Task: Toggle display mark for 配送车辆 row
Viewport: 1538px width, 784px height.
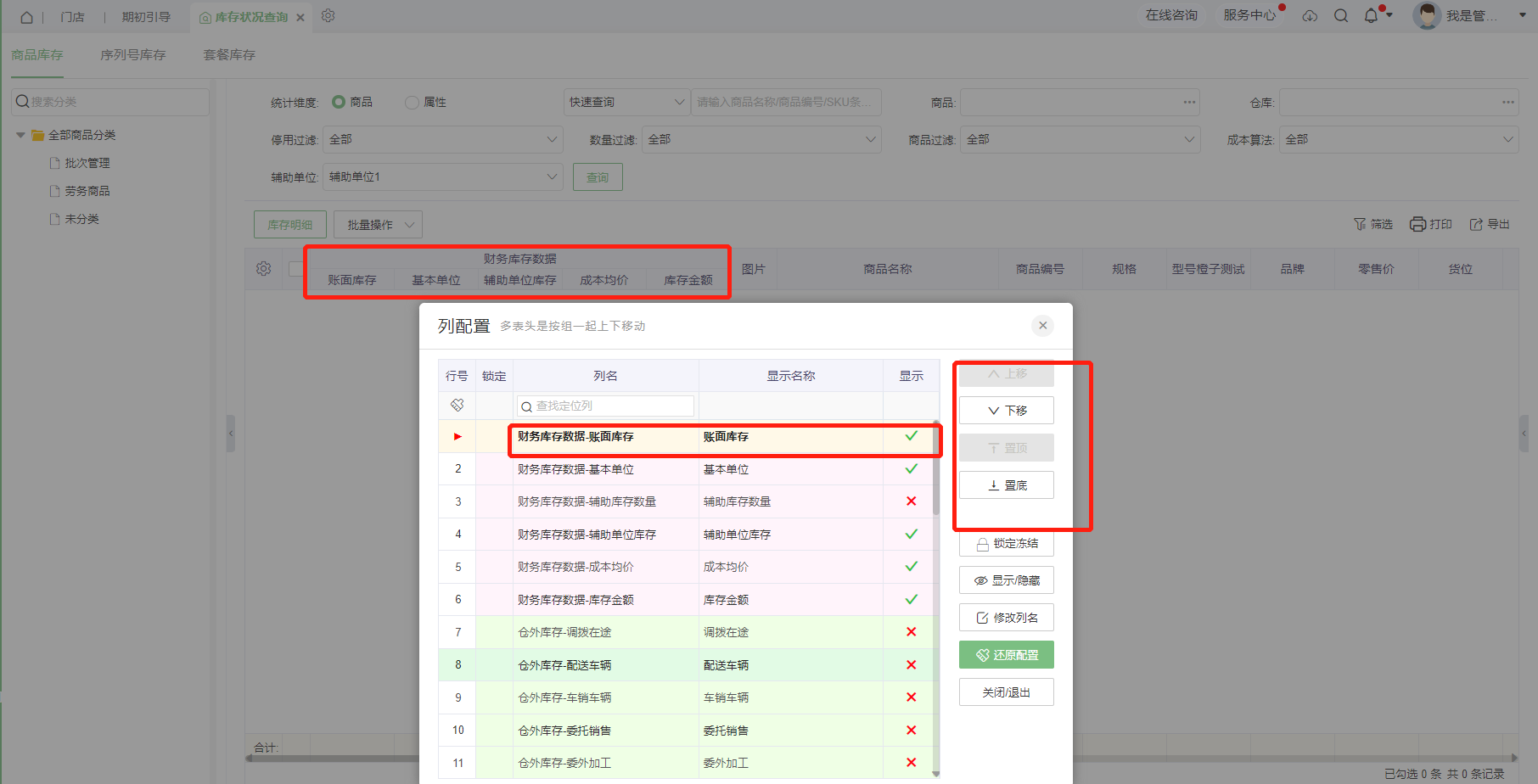Action: click(911, 664)
